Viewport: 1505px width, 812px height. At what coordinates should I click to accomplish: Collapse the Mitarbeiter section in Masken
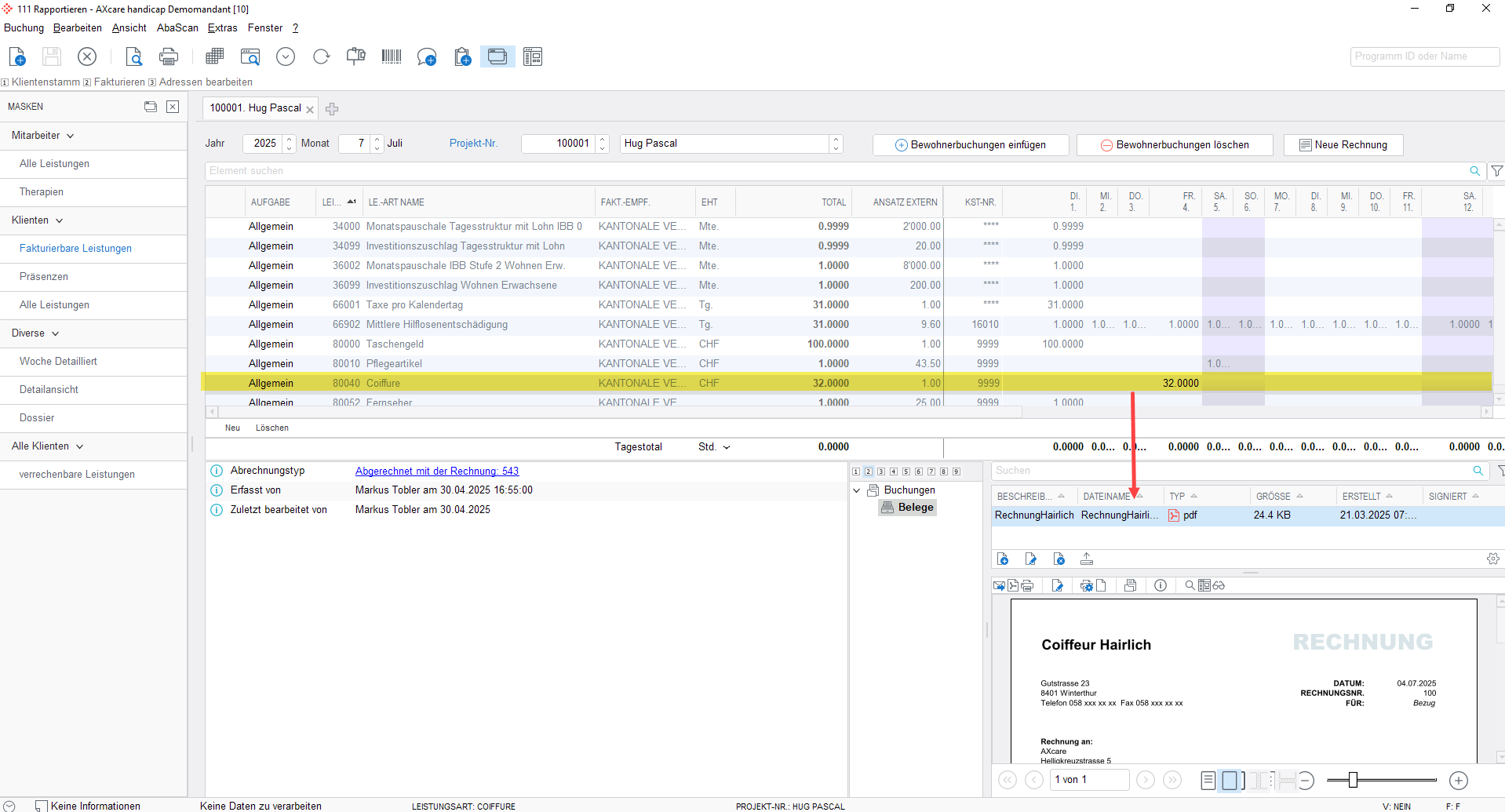[71, 136]
